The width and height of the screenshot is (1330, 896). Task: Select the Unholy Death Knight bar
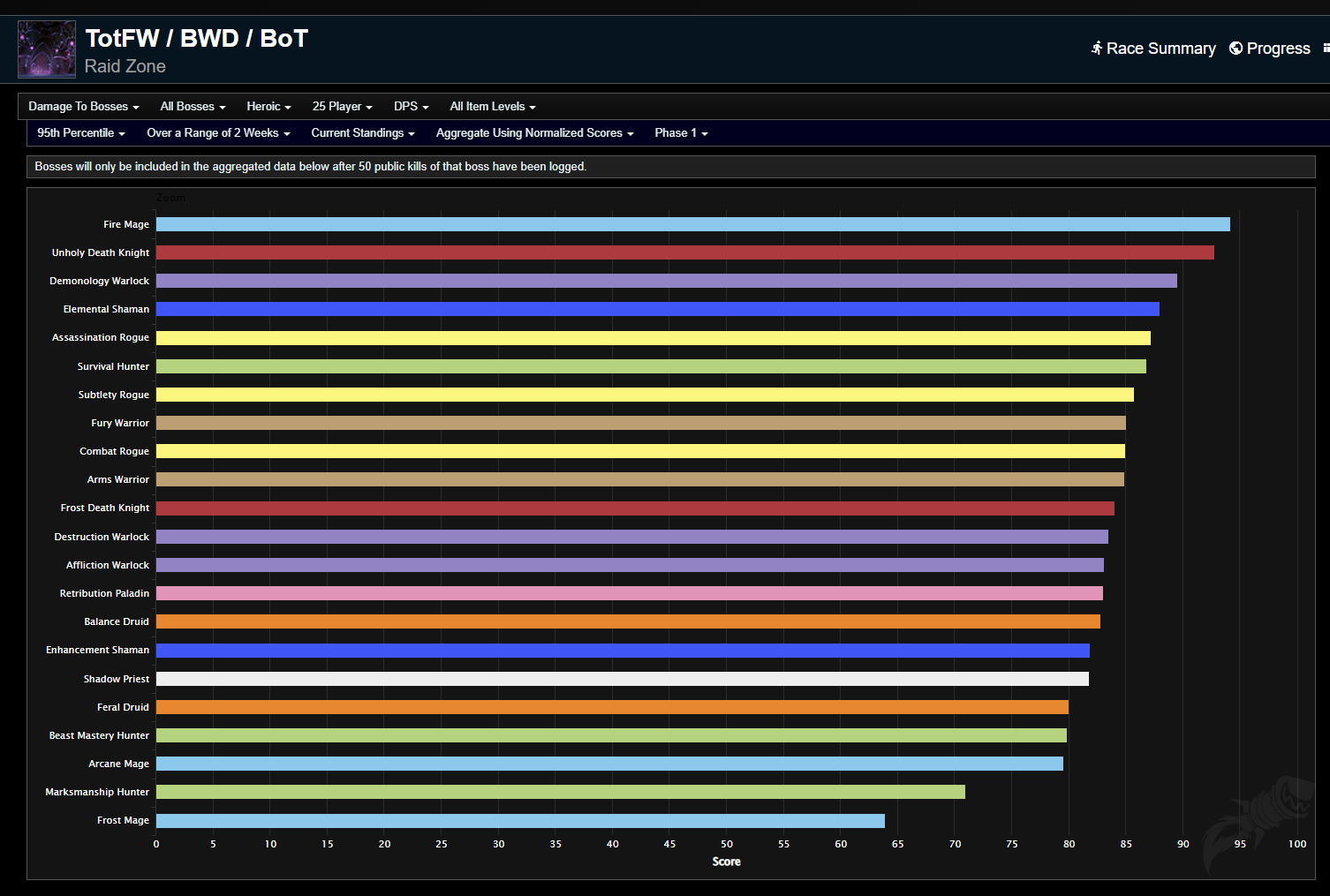684,252
